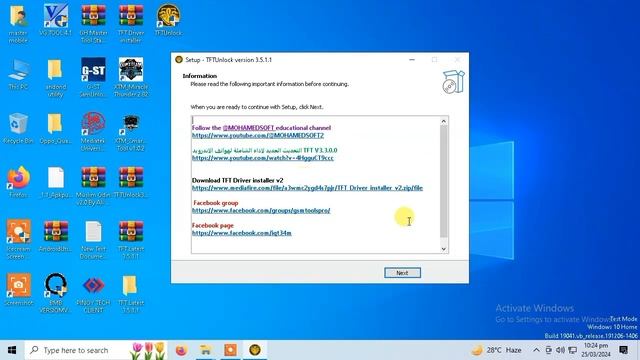Viewport: 640px width, 360px height.
Task: Select the master mobile folder icon
Action: [x=18, y=24]
